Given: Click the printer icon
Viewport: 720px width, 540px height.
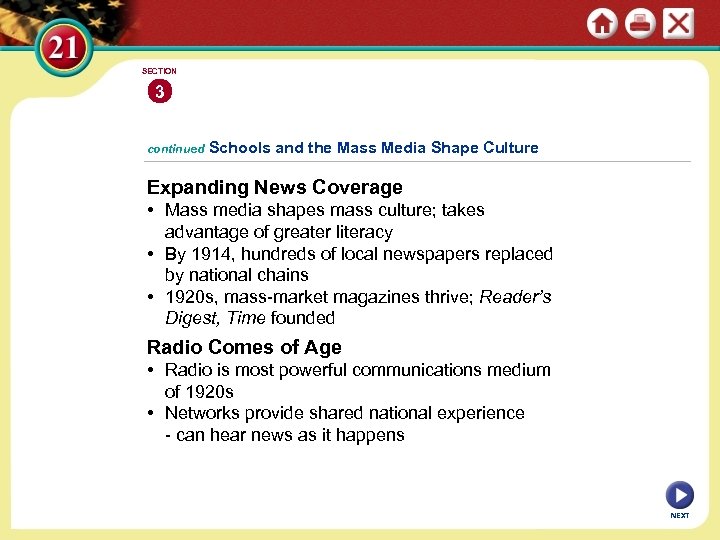Looking at the screenshot, I should pyautogui.click(x=640, y=23).
